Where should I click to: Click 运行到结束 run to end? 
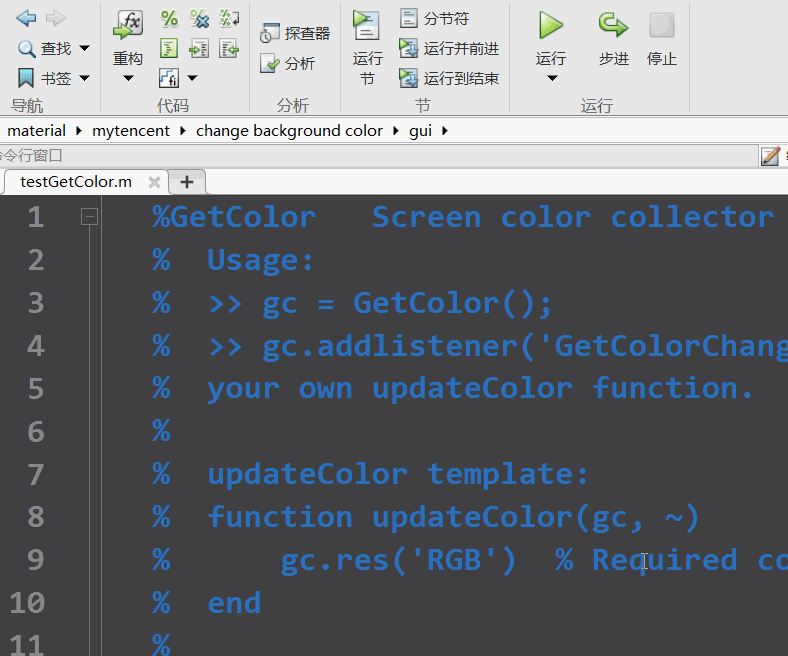pyautogui.click(x=449, y=78)
